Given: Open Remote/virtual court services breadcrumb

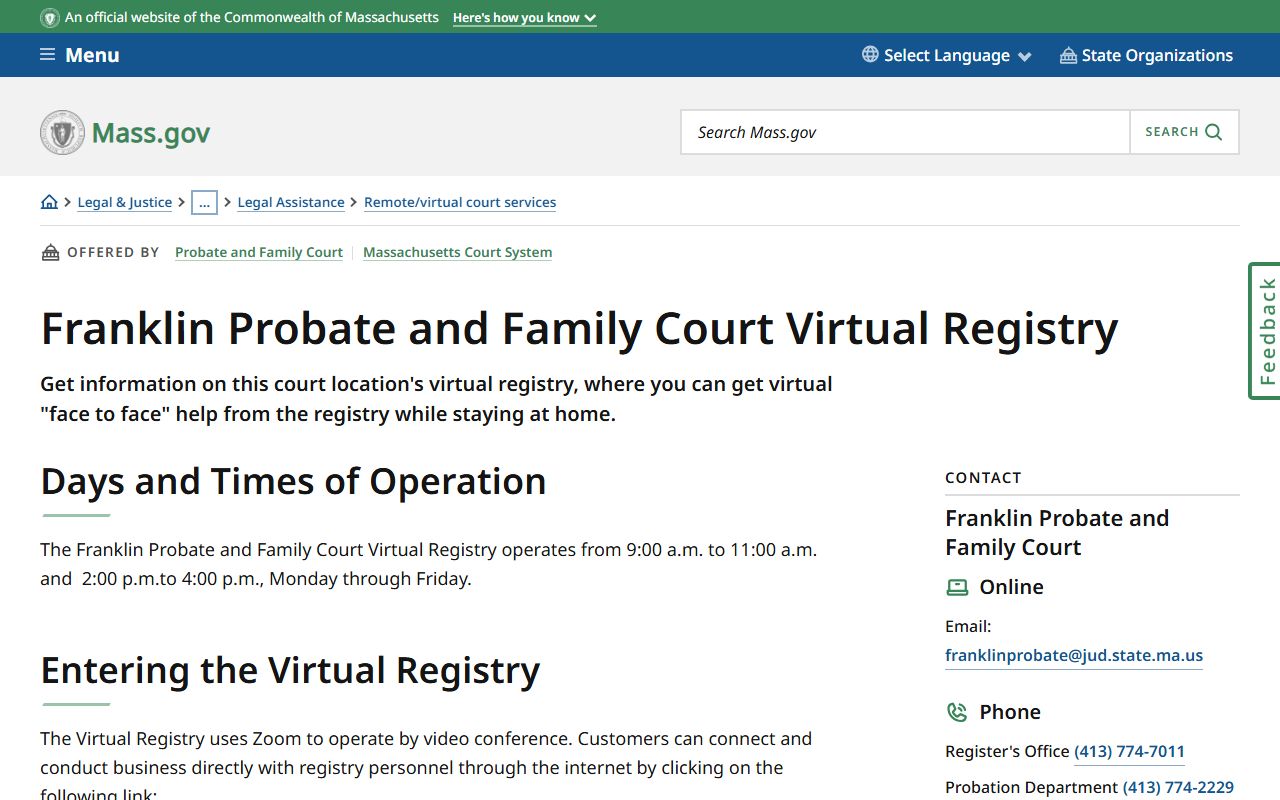Looking at the screenshot, I should tap(460, 202).
